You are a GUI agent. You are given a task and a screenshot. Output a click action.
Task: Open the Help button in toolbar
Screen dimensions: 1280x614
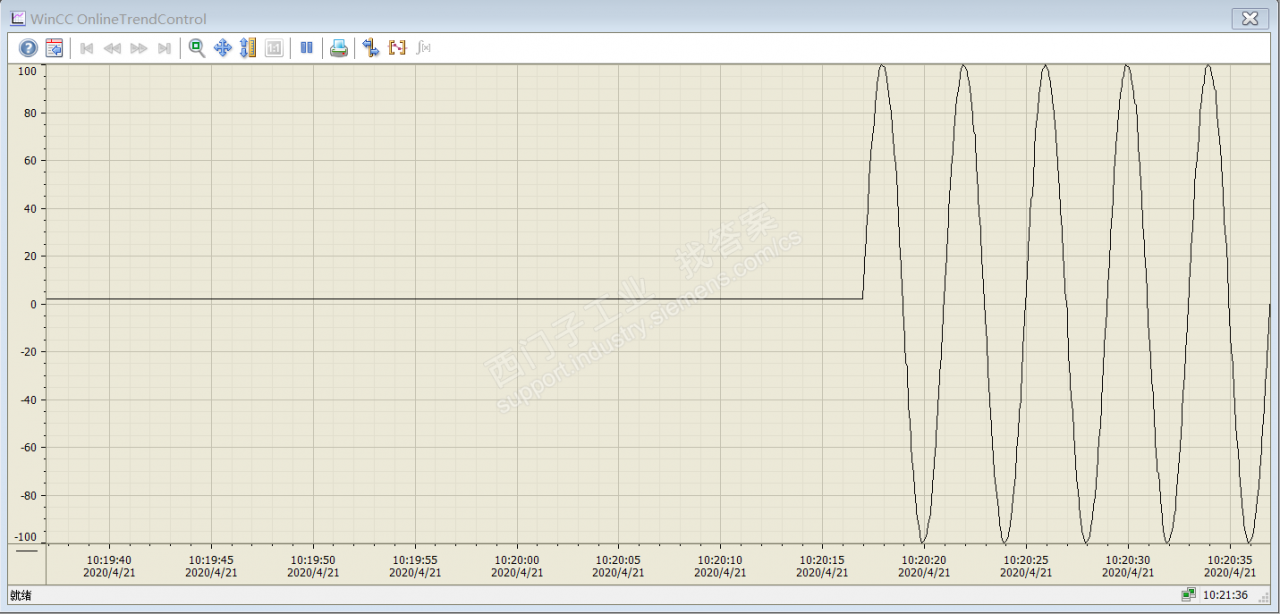click(28, 48)
